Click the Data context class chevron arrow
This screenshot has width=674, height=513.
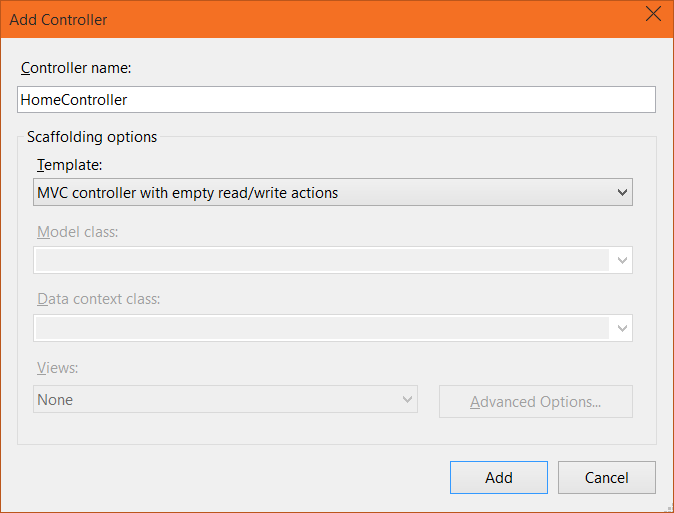[622, 328]
